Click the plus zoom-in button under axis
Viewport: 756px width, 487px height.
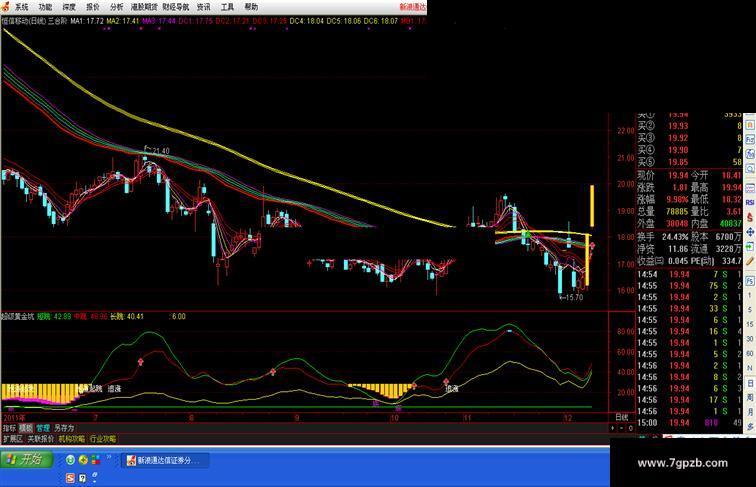[613, 428]
